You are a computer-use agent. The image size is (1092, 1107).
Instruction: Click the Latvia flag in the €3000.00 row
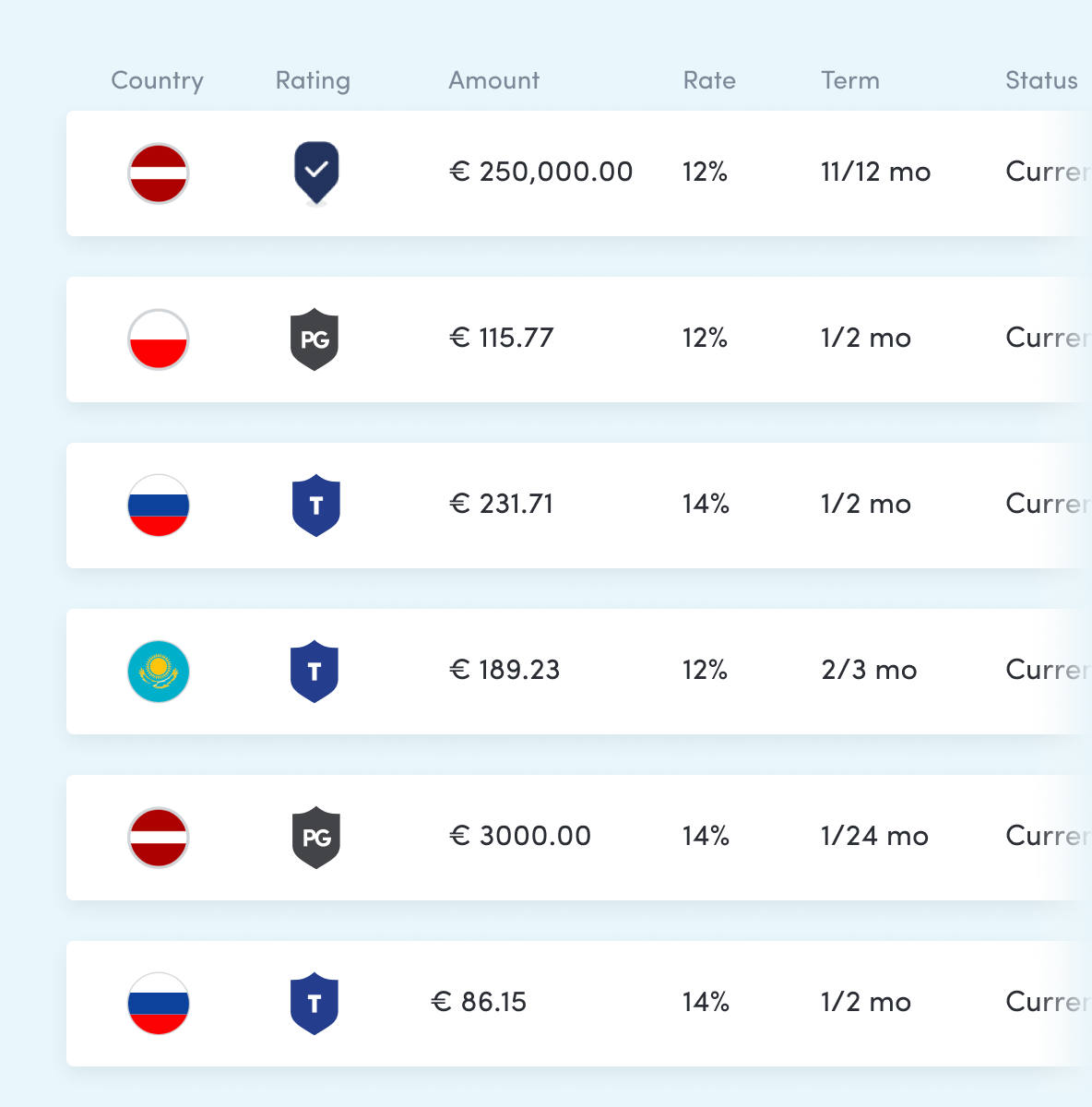(158, 838)
